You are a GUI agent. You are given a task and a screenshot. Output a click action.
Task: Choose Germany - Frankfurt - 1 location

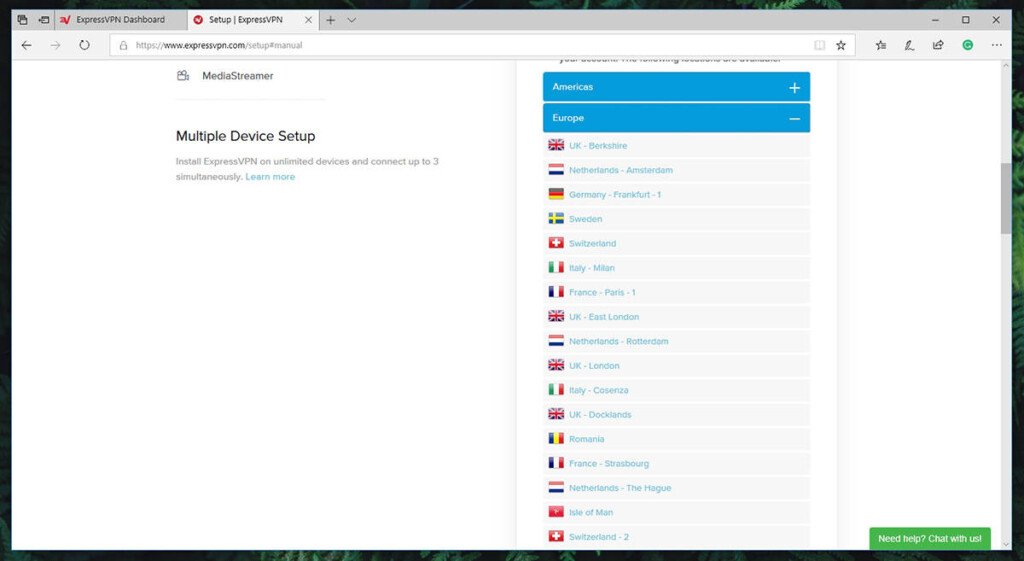615,195
